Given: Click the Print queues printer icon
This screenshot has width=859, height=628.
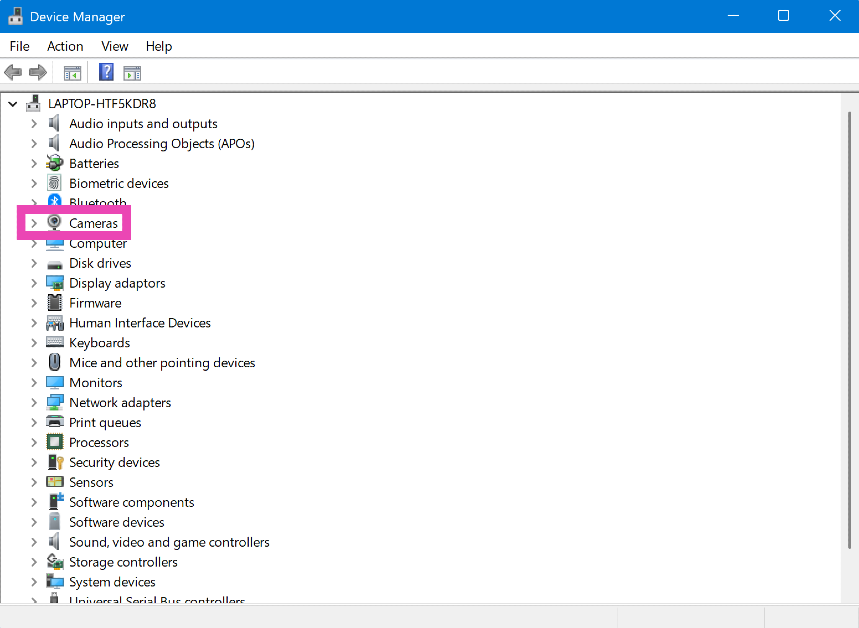Looking at the screenshot, I should click(55, 422).
